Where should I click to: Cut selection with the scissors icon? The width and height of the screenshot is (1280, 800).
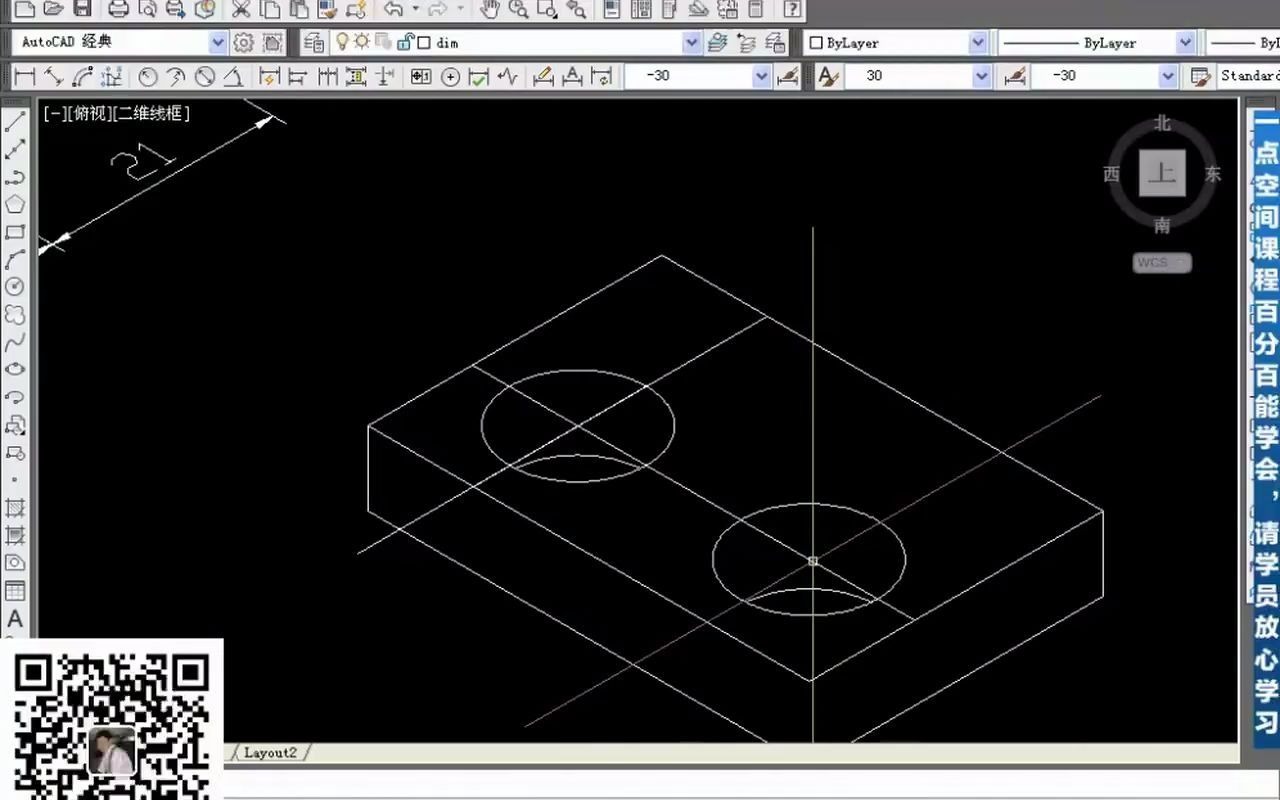pyautogui.click(x=241, y=10)
